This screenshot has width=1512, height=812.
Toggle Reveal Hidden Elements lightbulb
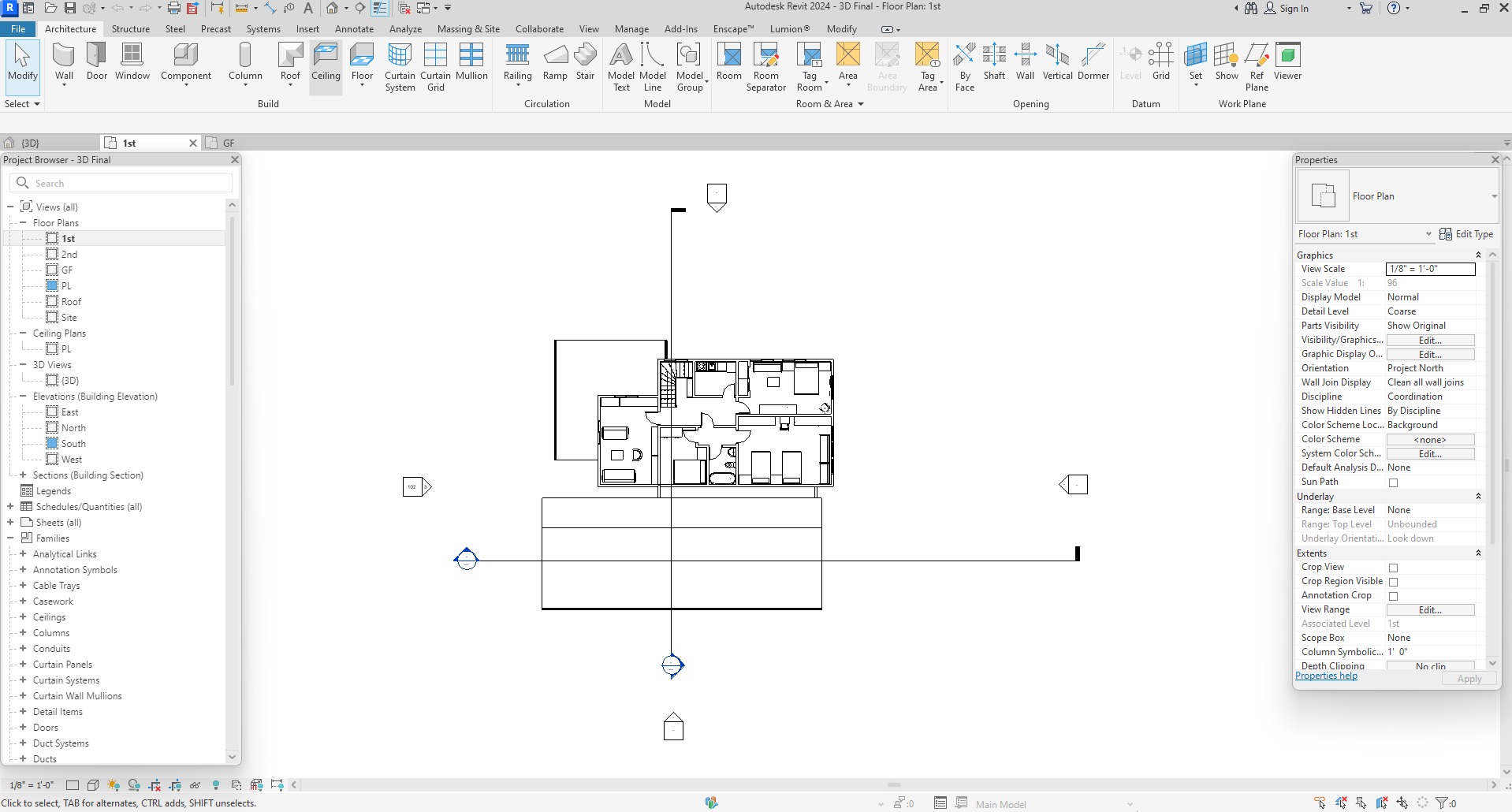tap(216, 785)
